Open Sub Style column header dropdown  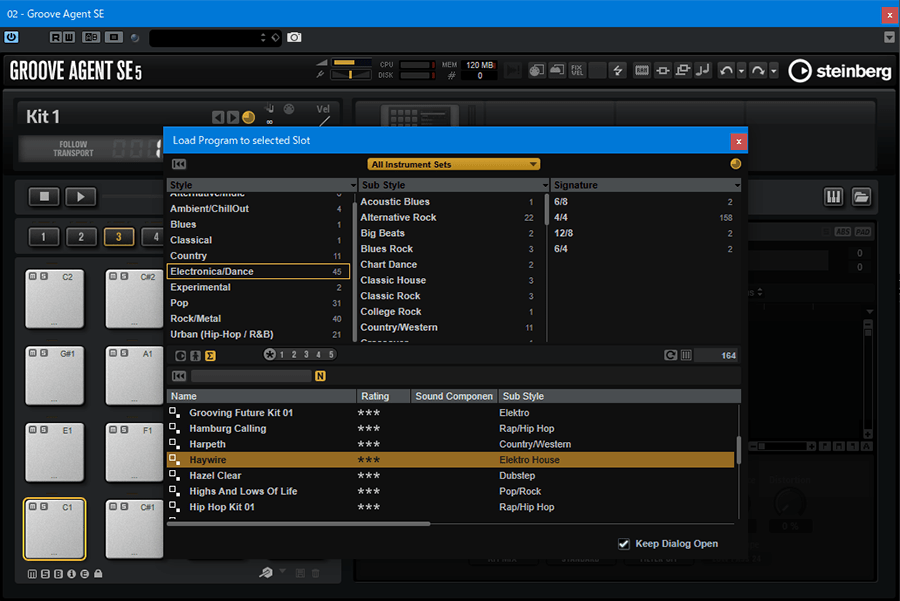545,185
